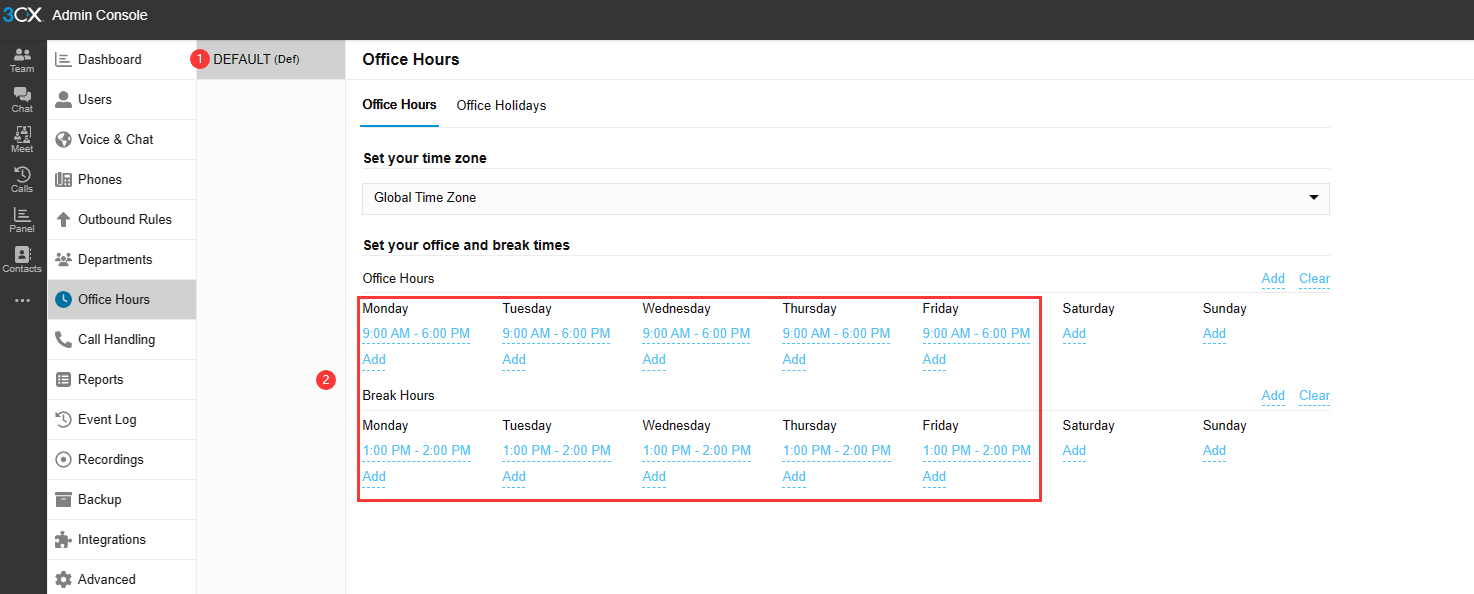This screenshot has height=594, width=1474.
Task: Edit Monday office hours 9:00 AM - 6:00 PM
Action: click(x=416, y=334)
